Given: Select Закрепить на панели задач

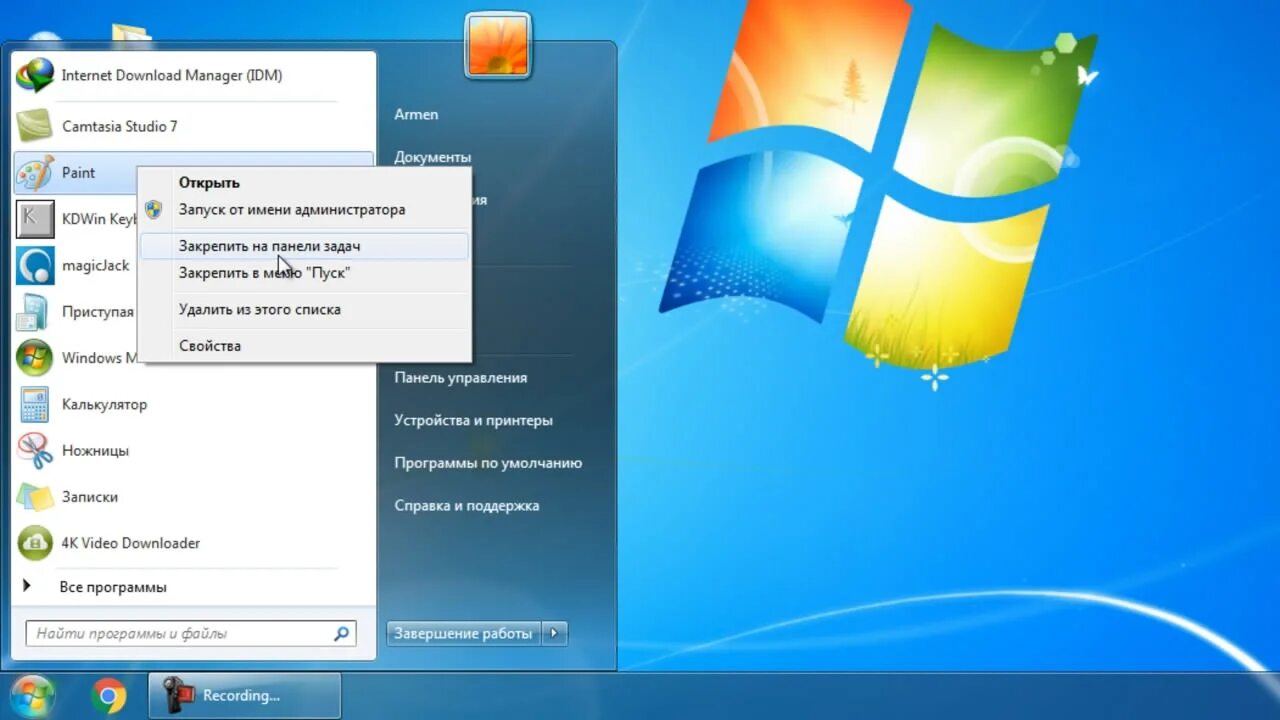Looking at the screenshot, I should tap(304, 246).
